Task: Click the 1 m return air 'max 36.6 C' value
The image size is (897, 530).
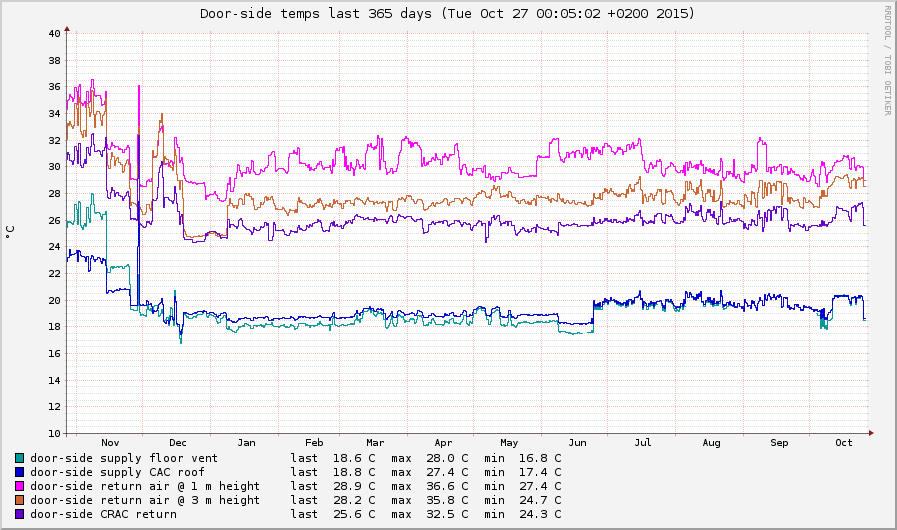Action: [x=430, y=487]
